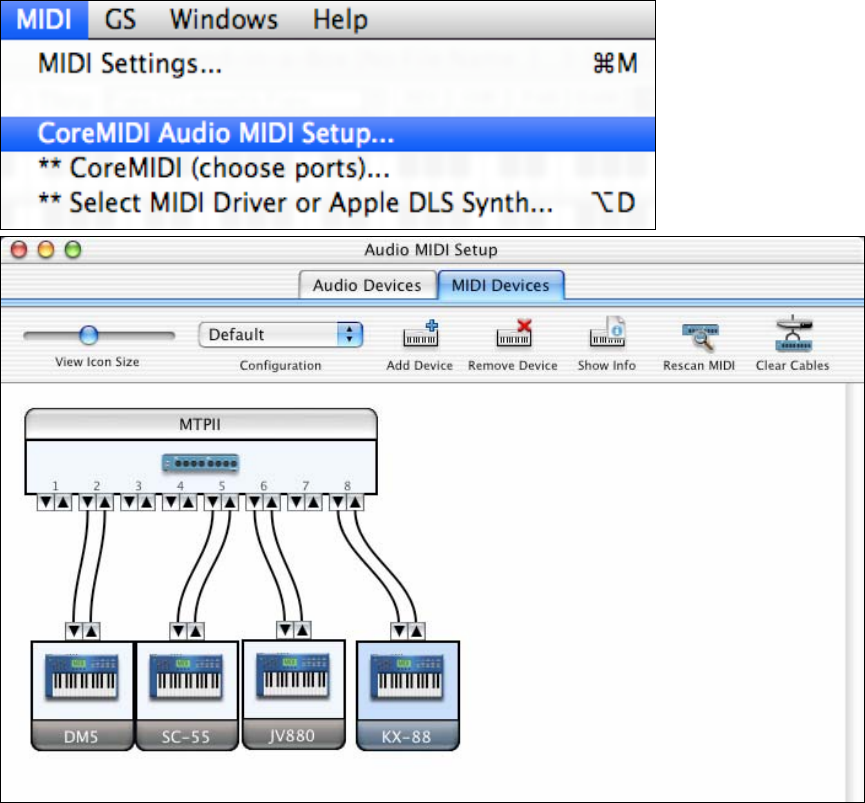Click the Rescan MIDI icon
Screen dimensions: 865x803
pos(698,336)
